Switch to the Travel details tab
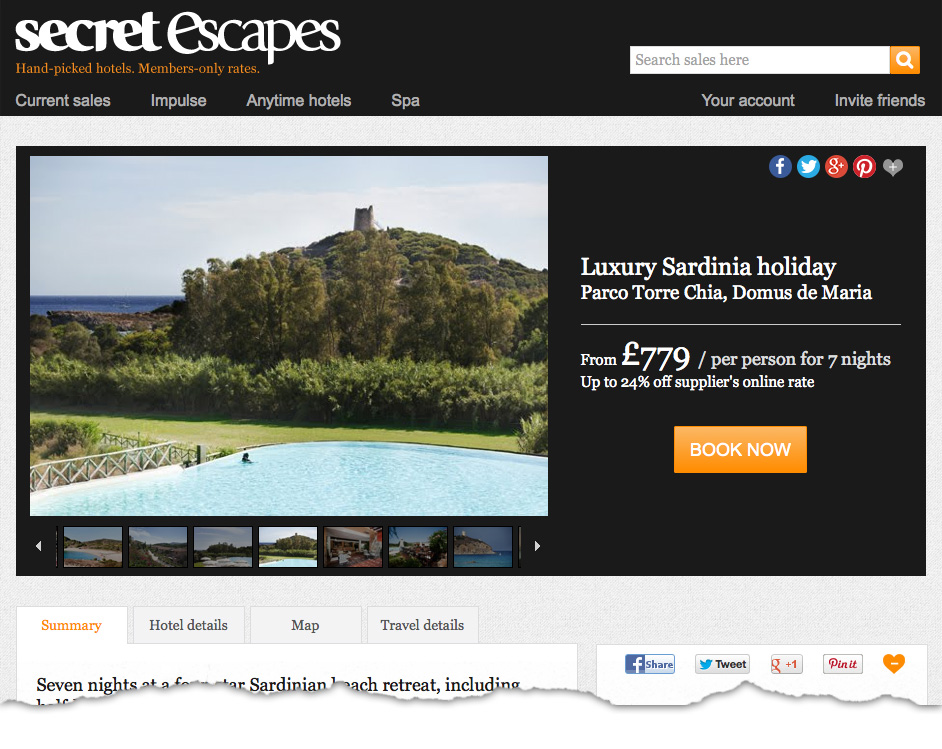This screenshot has width=942, height=749. click(422, 625)
